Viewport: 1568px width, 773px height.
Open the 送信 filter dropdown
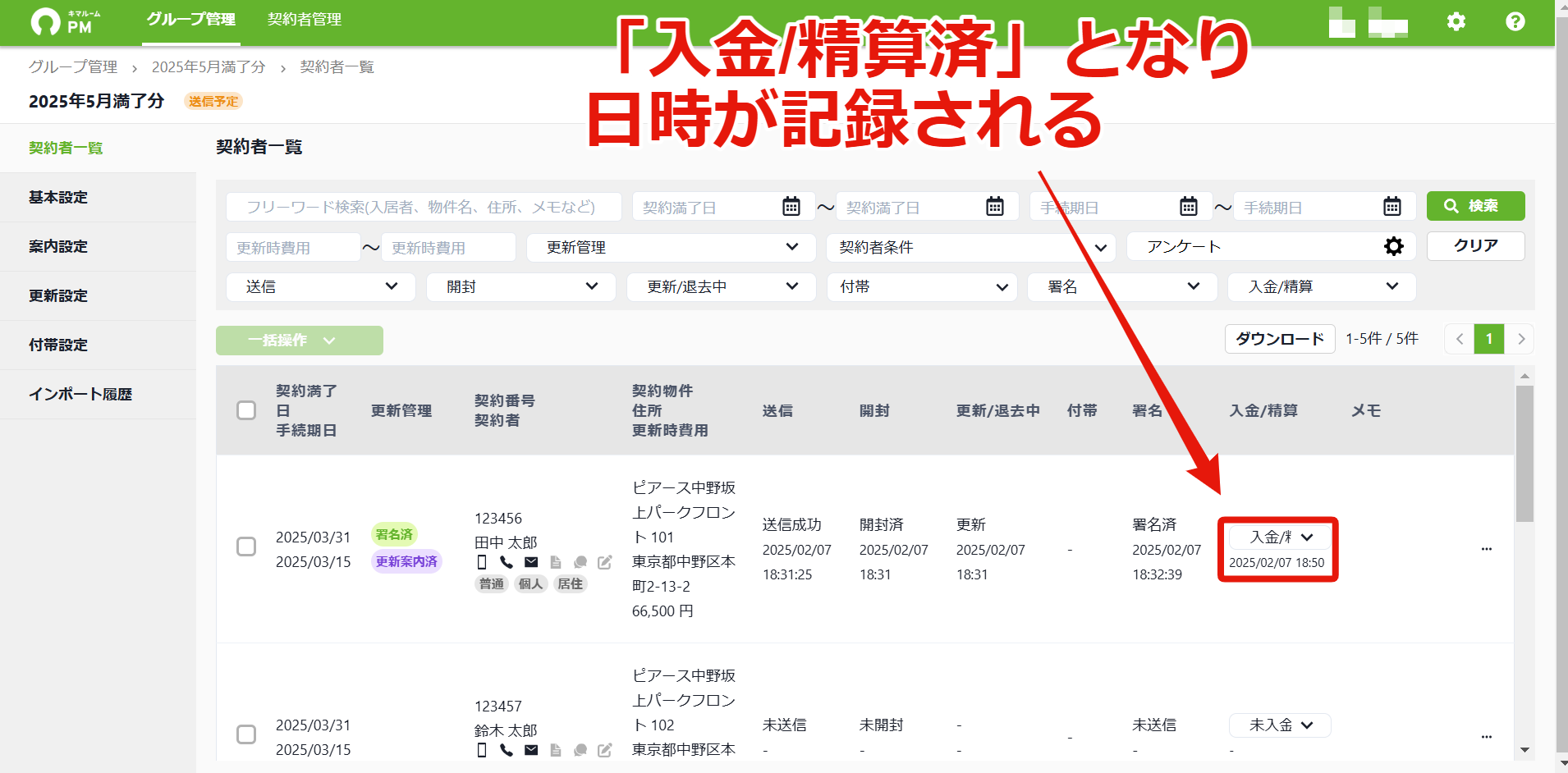click(x=321, y=286)
